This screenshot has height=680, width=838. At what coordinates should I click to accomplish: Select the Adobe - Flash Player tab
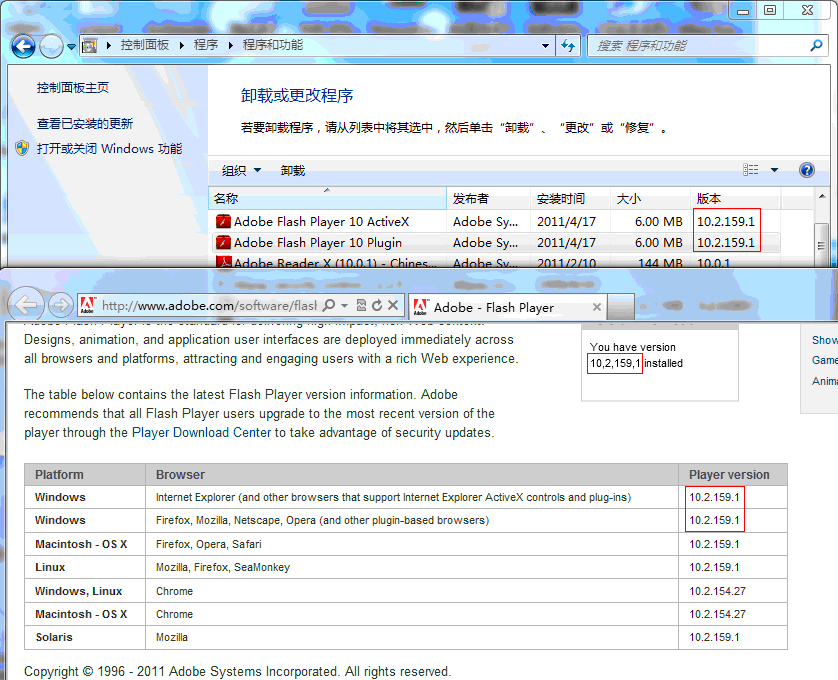(x=495, y=307)
